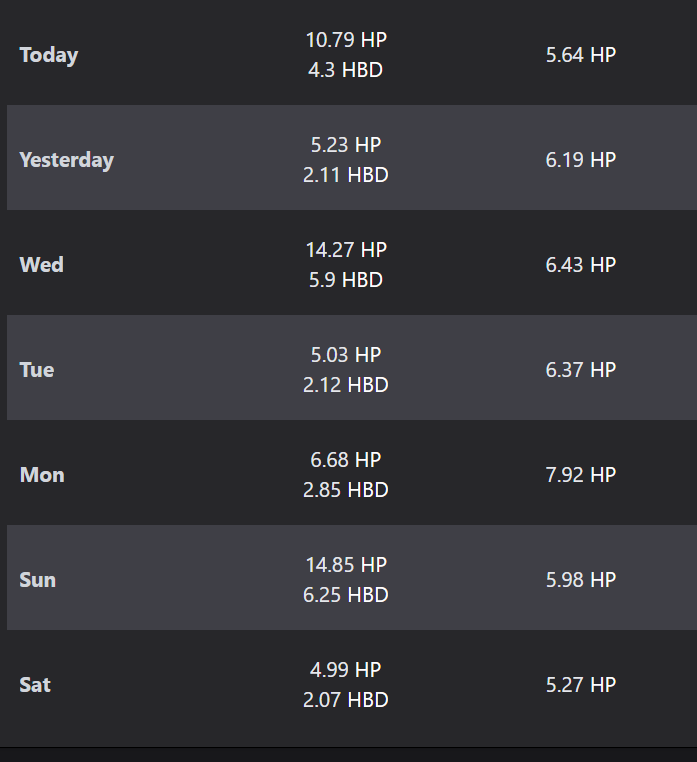Select the Wed row label
The image size is (697, 762).
[42, 265]
